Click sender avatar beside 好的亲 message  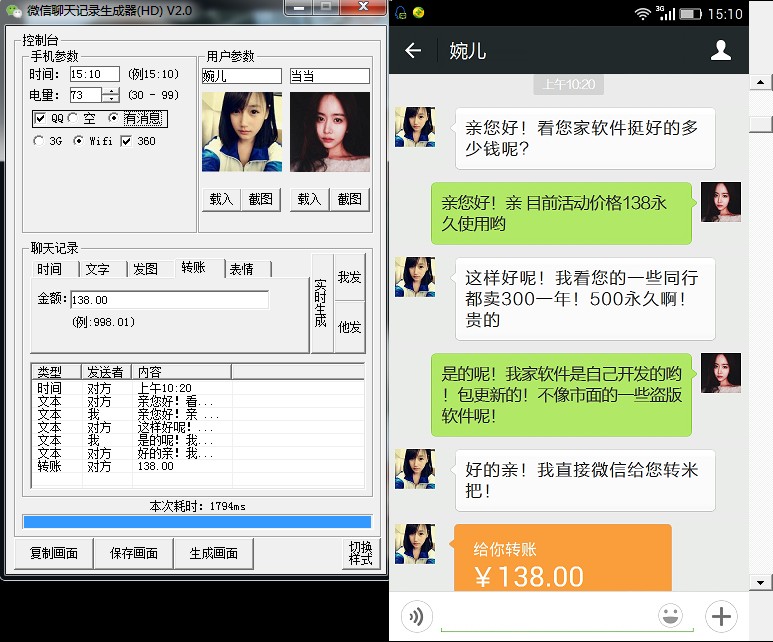415,469
